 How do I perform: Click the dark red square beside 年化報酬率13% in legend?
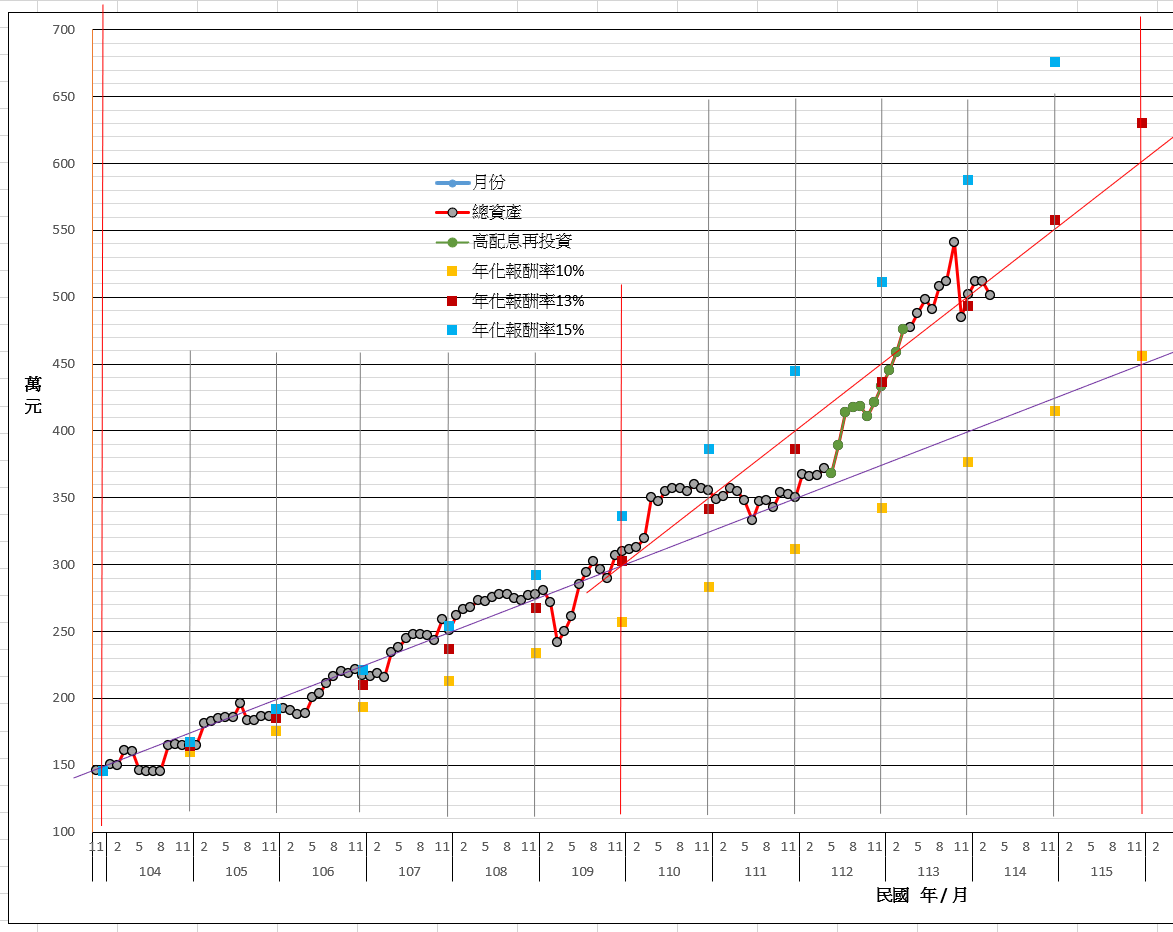(x=452, y=301)
